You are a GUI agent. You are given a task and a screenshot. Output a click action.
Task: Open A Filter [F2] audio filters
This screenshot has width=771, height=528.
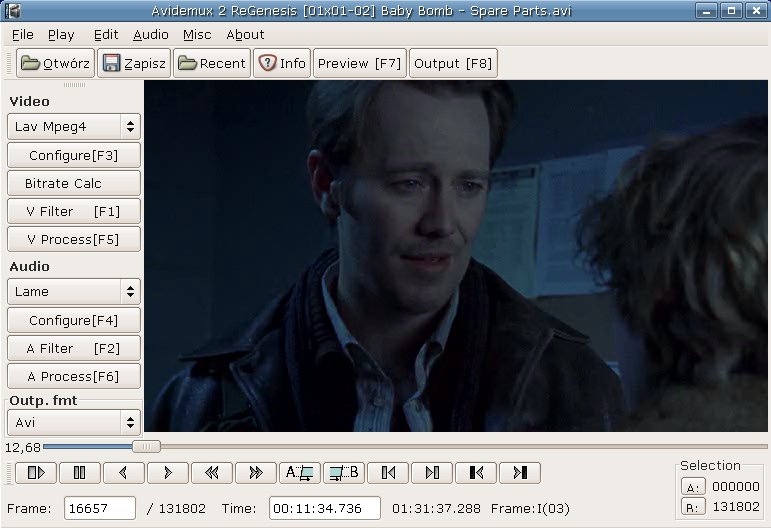point(74,349)
